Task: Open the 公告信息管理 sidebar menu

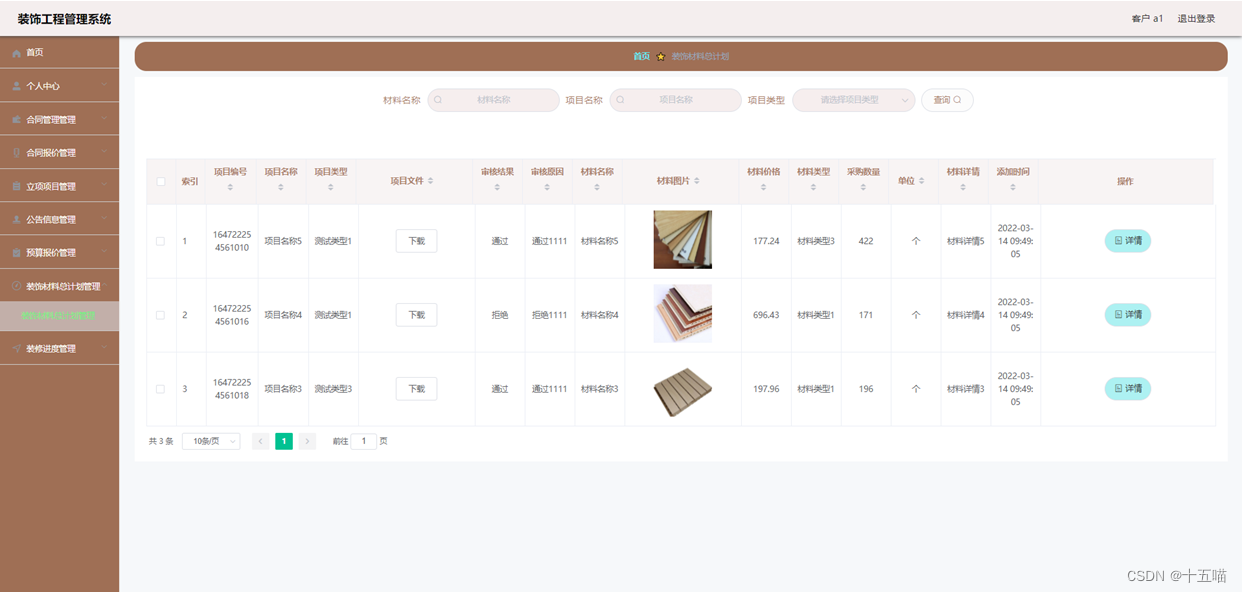Action: pyautogui.click(x=59, y=219)
